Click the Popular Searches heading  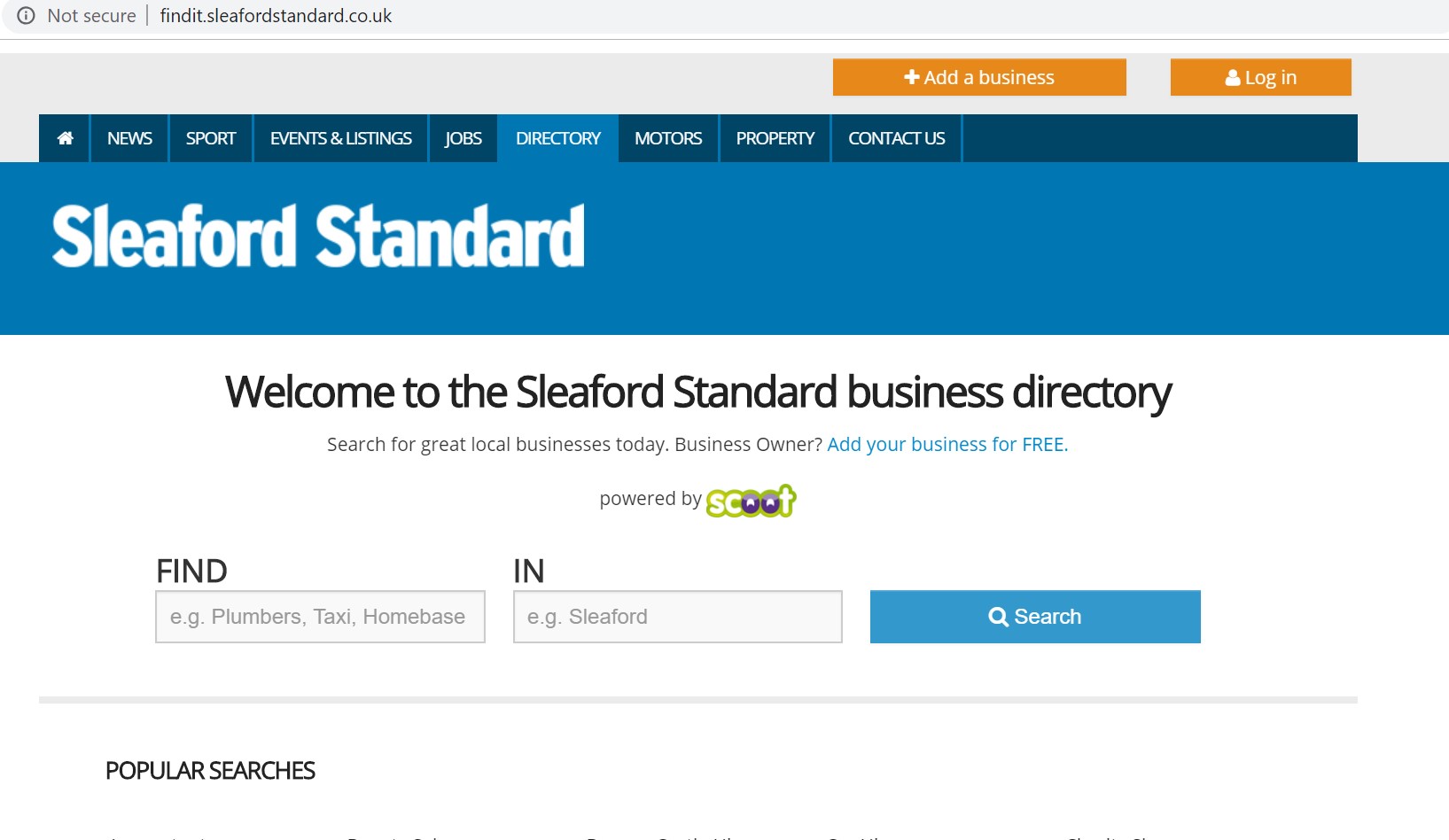[210, 771]
